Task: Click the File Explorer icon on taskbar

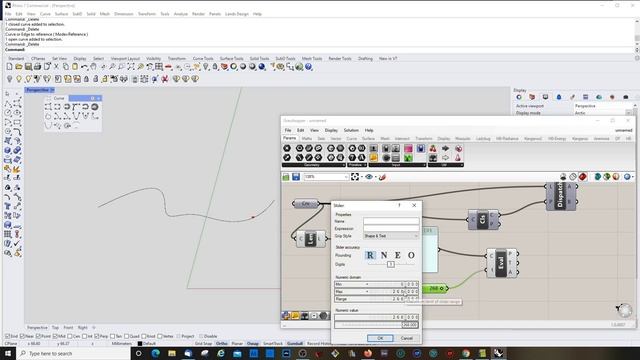Action: pyautogui.click(x=172, y=353)
